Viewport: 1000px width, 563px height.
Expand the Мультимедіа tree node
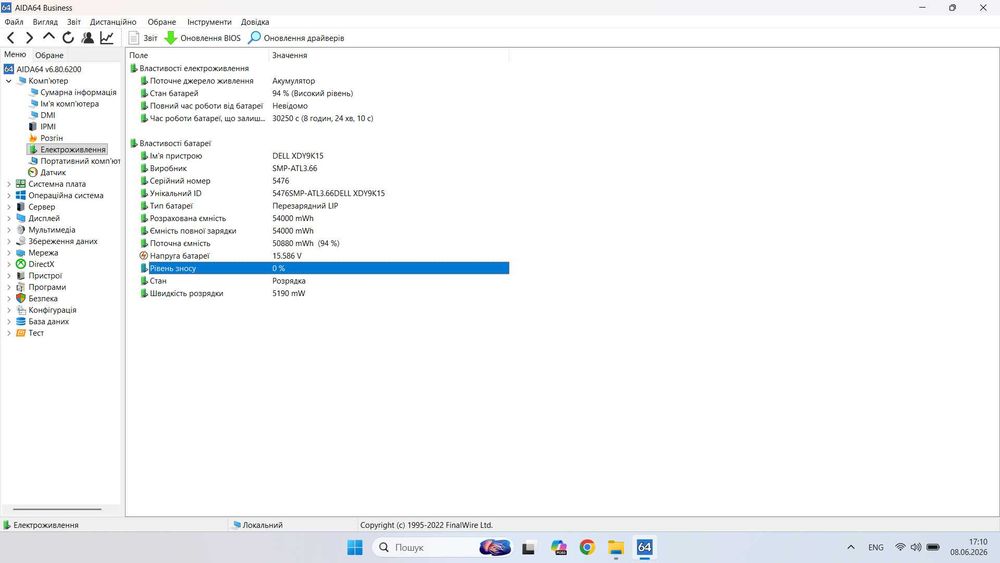click(x=9, y=230)
